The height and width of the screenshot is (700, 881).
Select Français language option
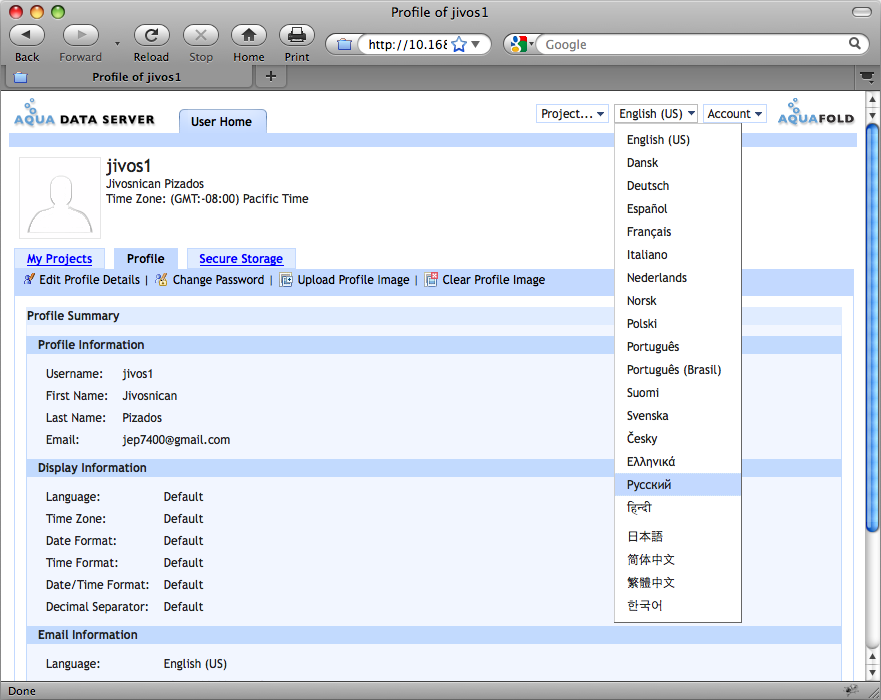[x=678, y=232]
